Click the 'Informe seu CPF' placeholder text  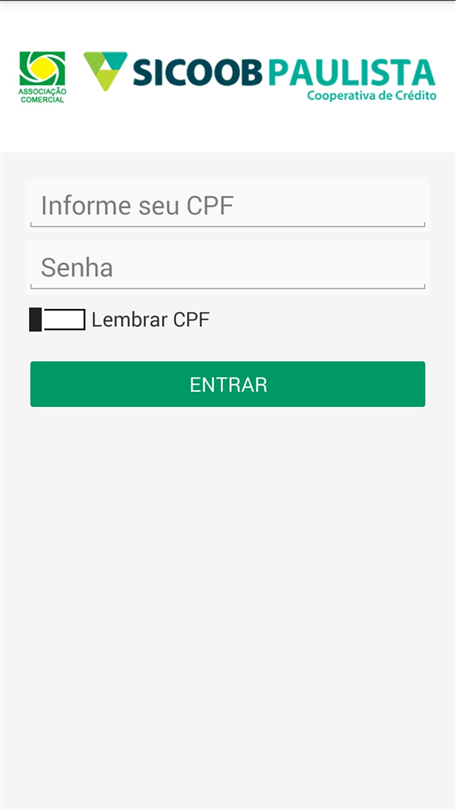tap(137, 206)
